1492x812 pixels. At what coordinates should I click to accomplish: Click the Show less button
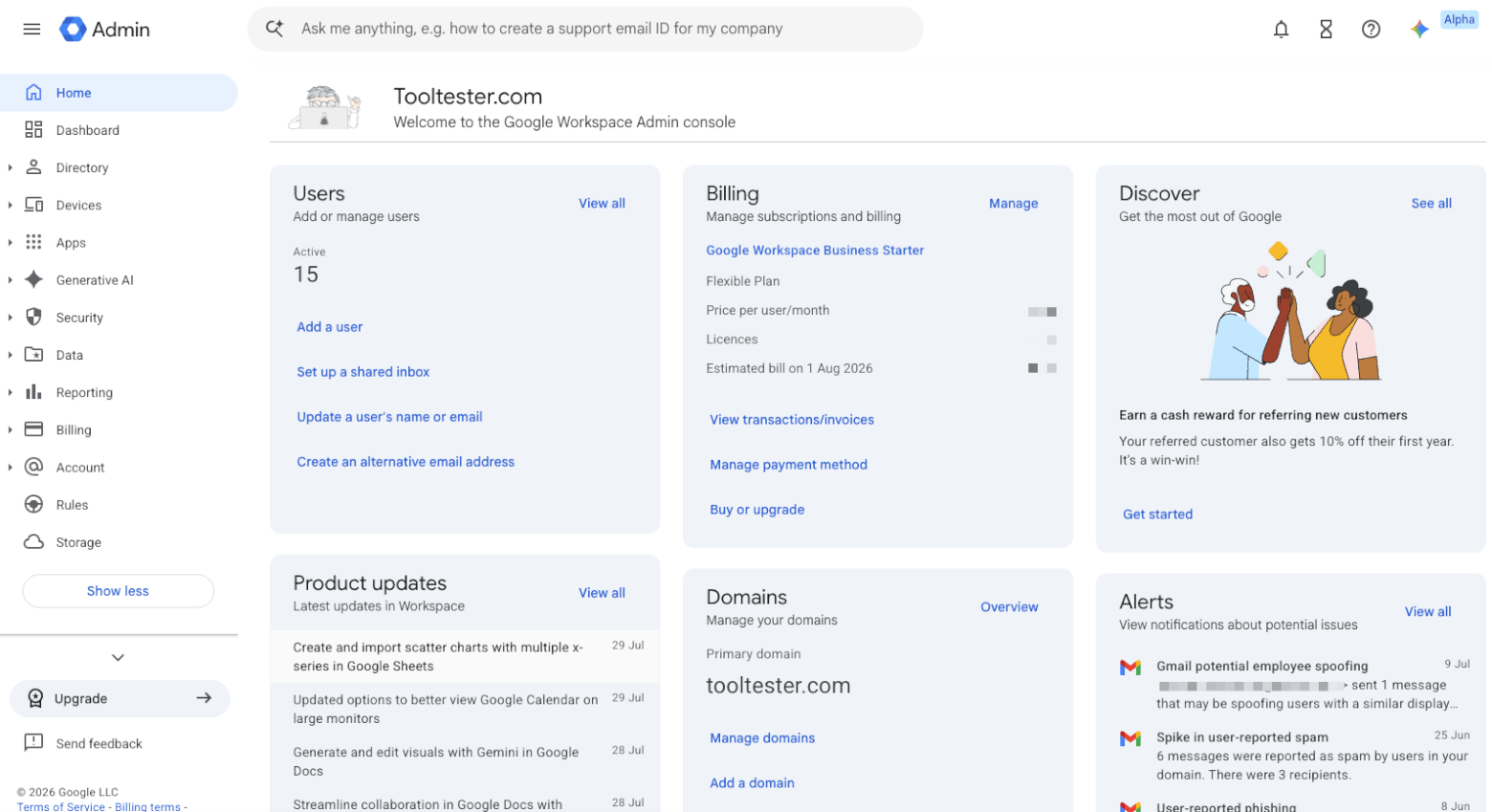tap(118, 590)
